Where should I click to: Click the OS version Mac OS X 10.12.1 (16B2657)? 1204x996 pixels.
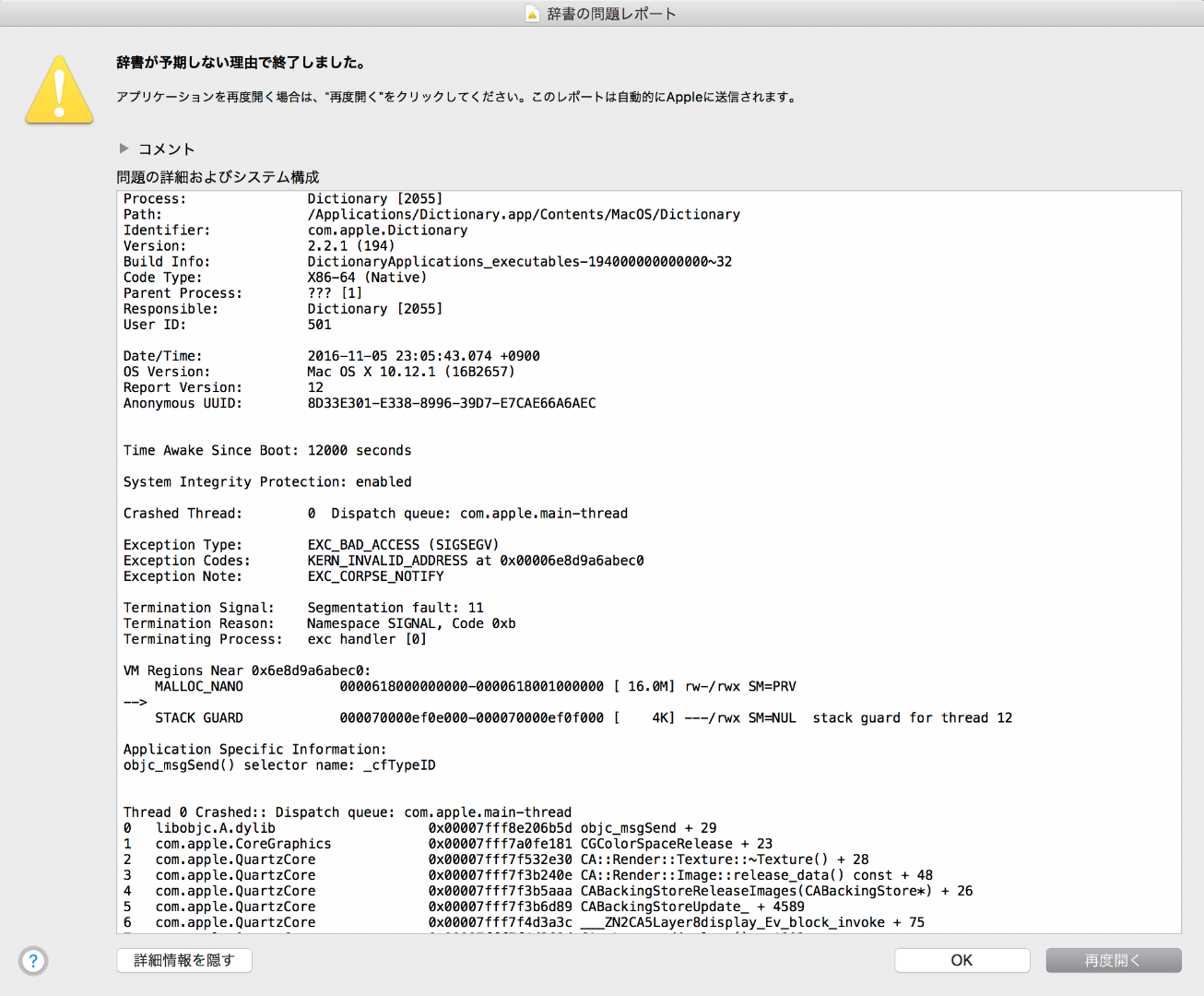[411, 372]
